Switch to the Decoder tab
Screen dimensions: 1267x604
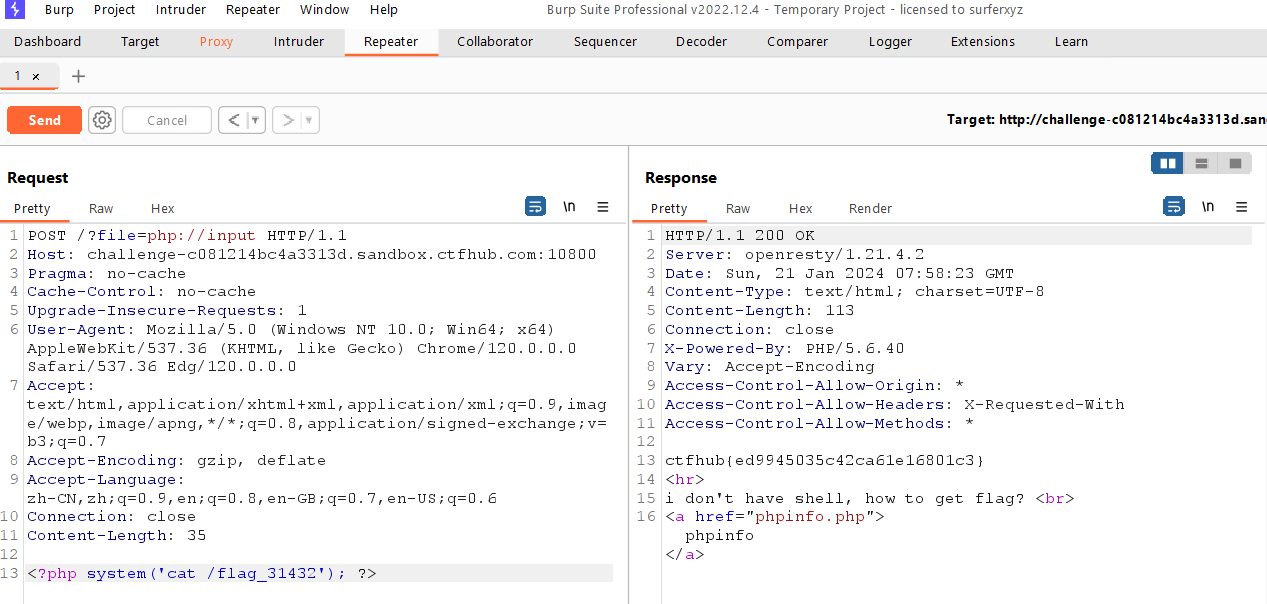(701, 41)
